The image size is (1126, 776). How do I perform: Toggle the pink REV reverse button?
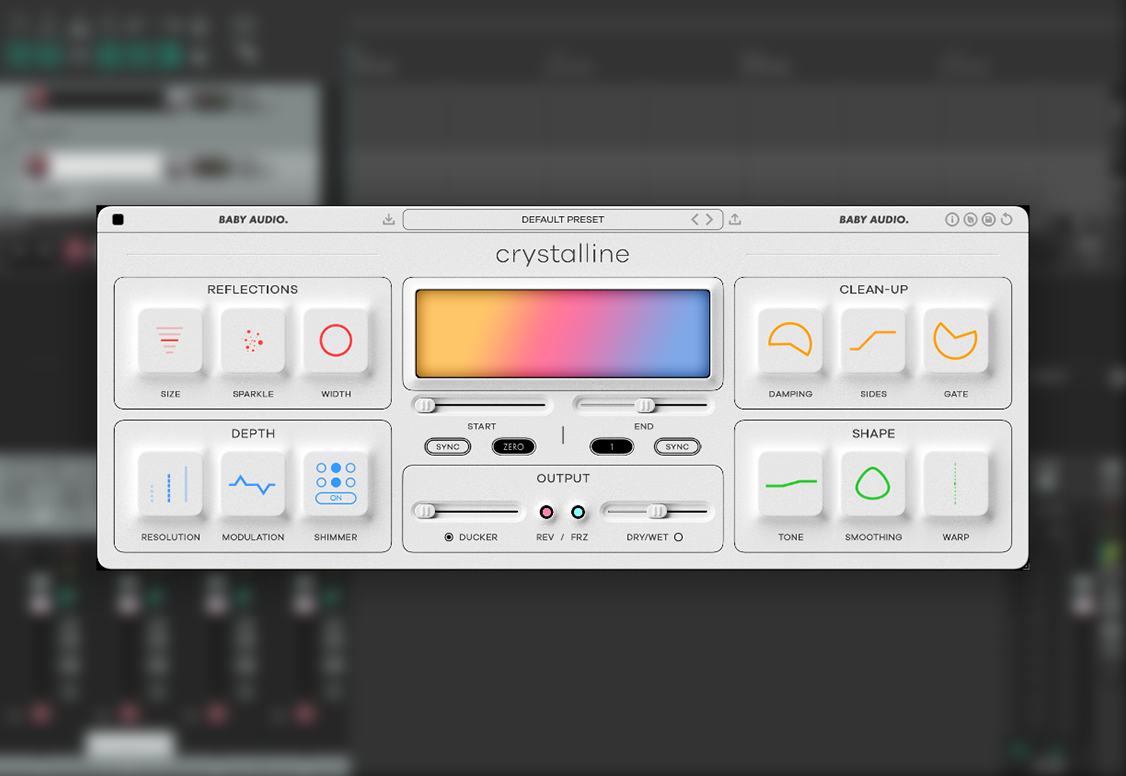tap(546, 512)
